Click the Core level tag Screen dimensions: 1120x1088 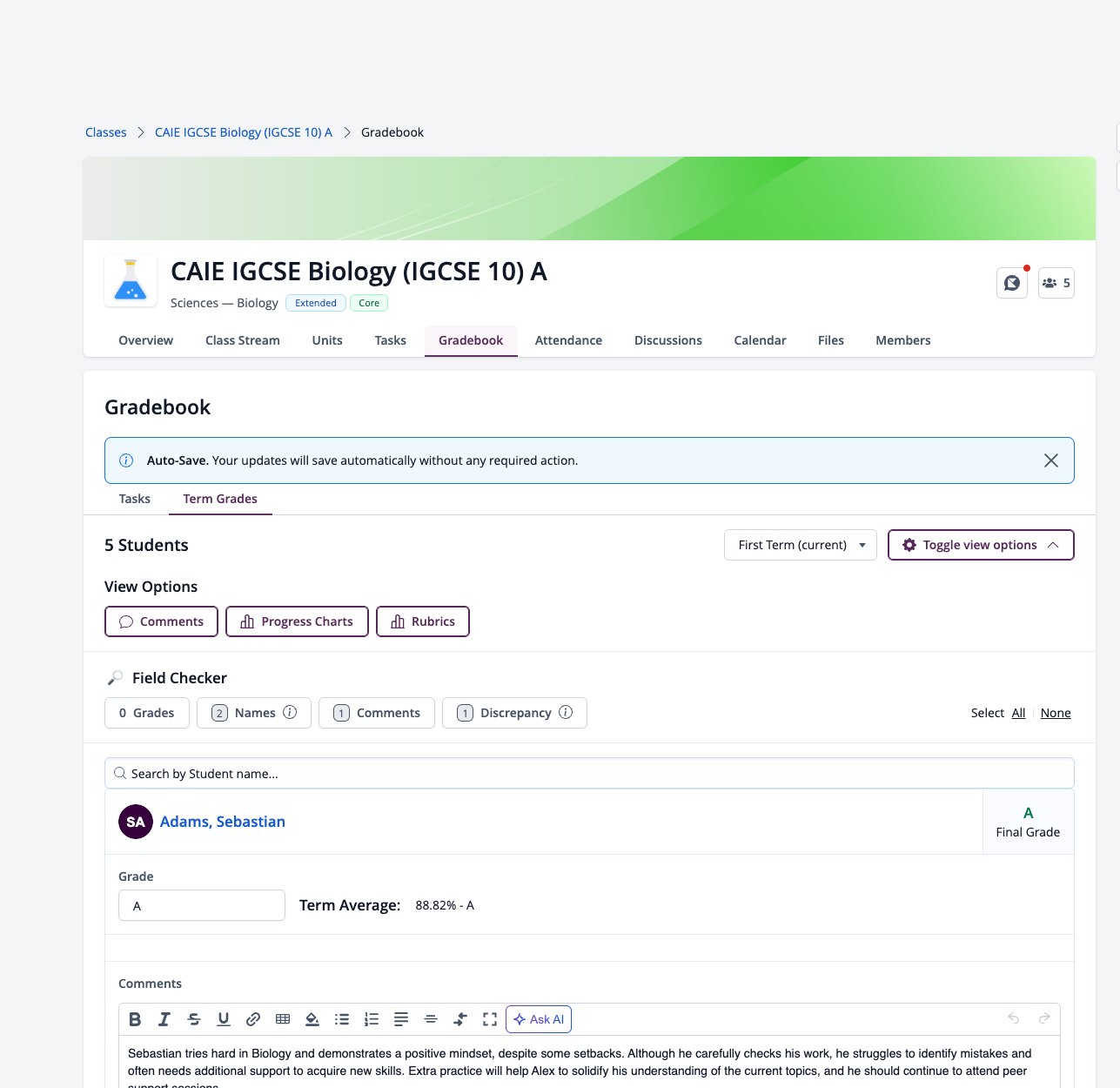(369, 303)
